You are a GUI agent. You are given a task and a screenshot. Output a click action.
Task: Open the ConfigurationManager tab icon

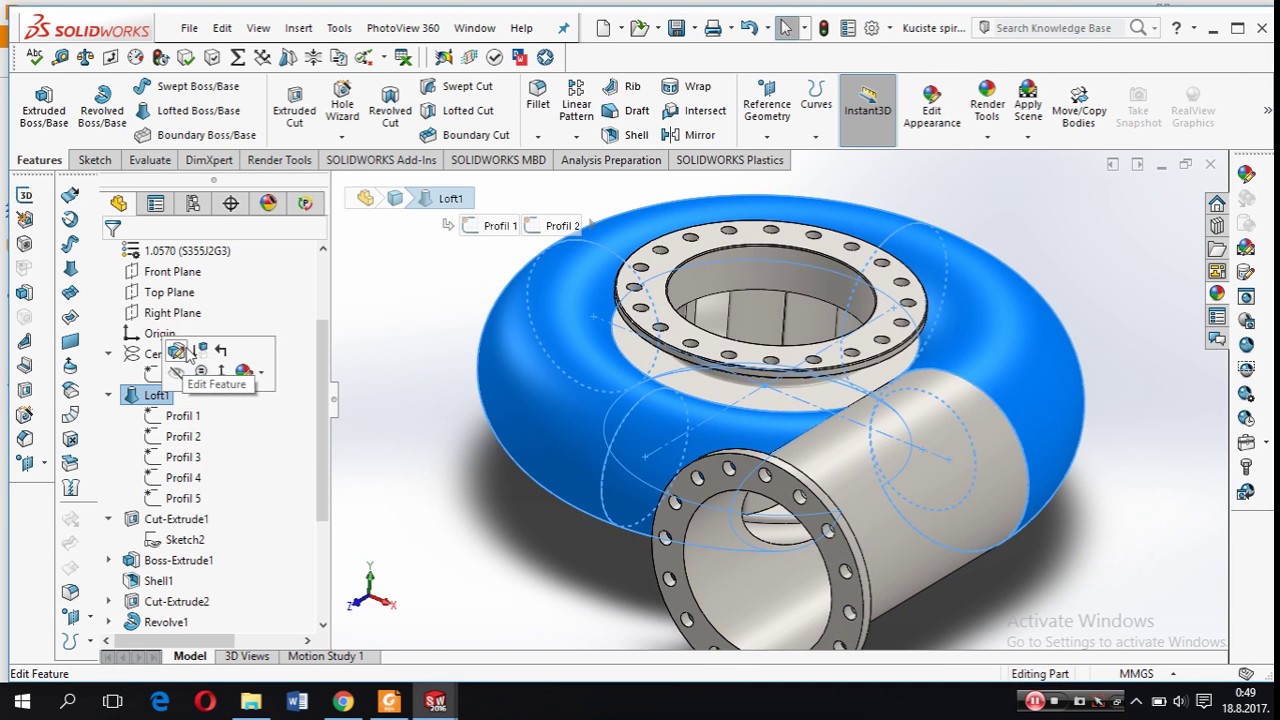(x=193, y=203)
